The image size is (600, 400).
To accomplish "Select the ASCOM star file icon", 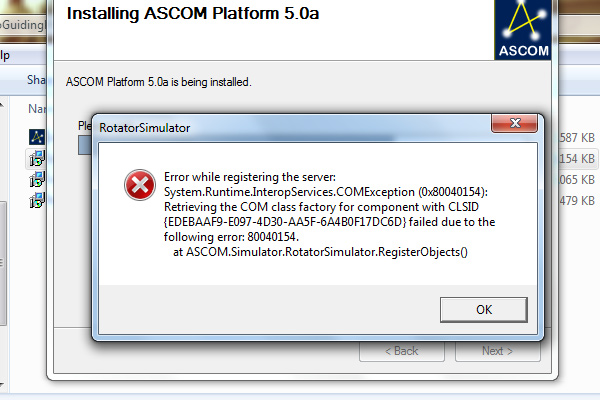I will (37, 137).
